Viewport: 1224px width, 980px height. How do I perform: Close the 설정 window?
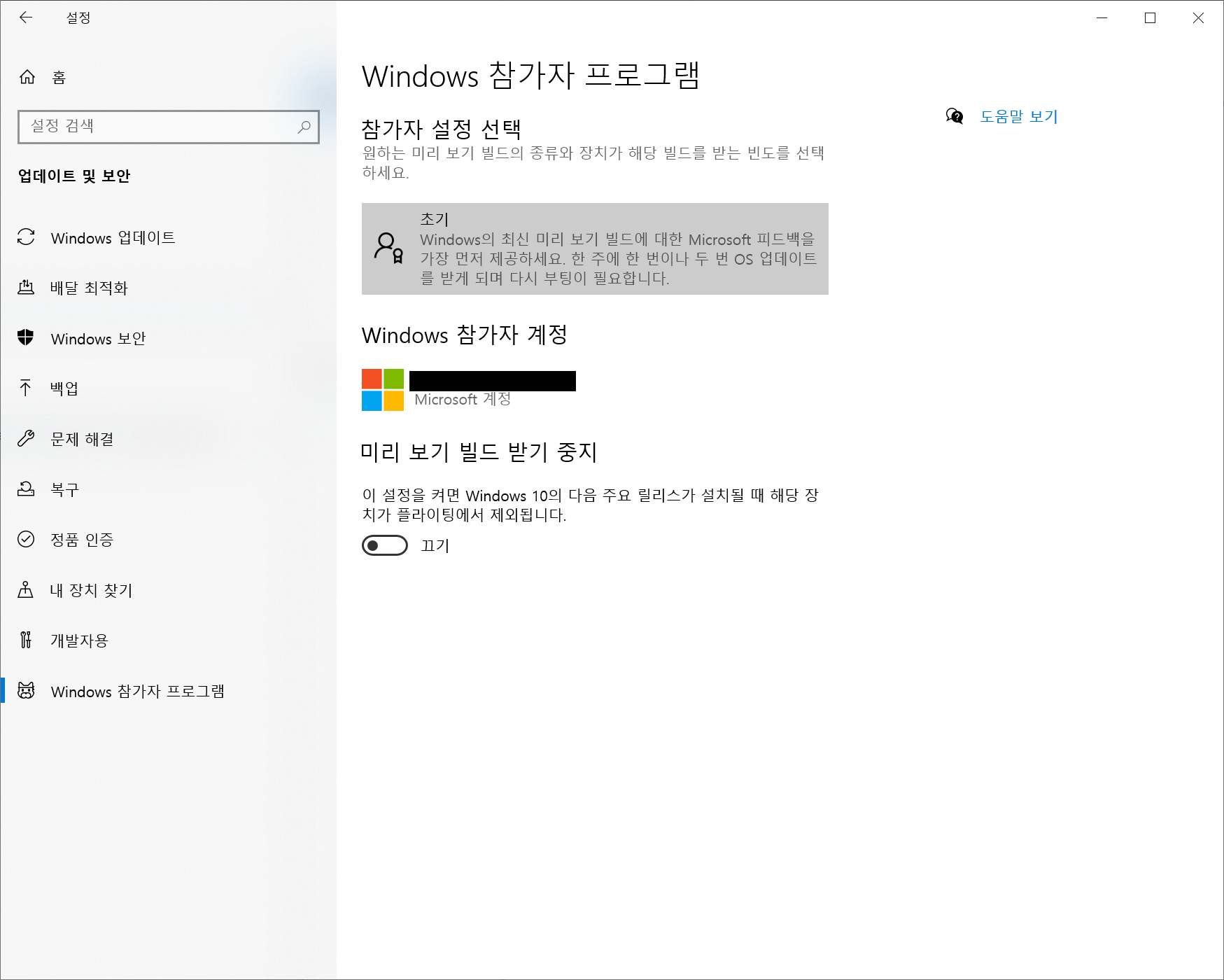pos(1198,17)
